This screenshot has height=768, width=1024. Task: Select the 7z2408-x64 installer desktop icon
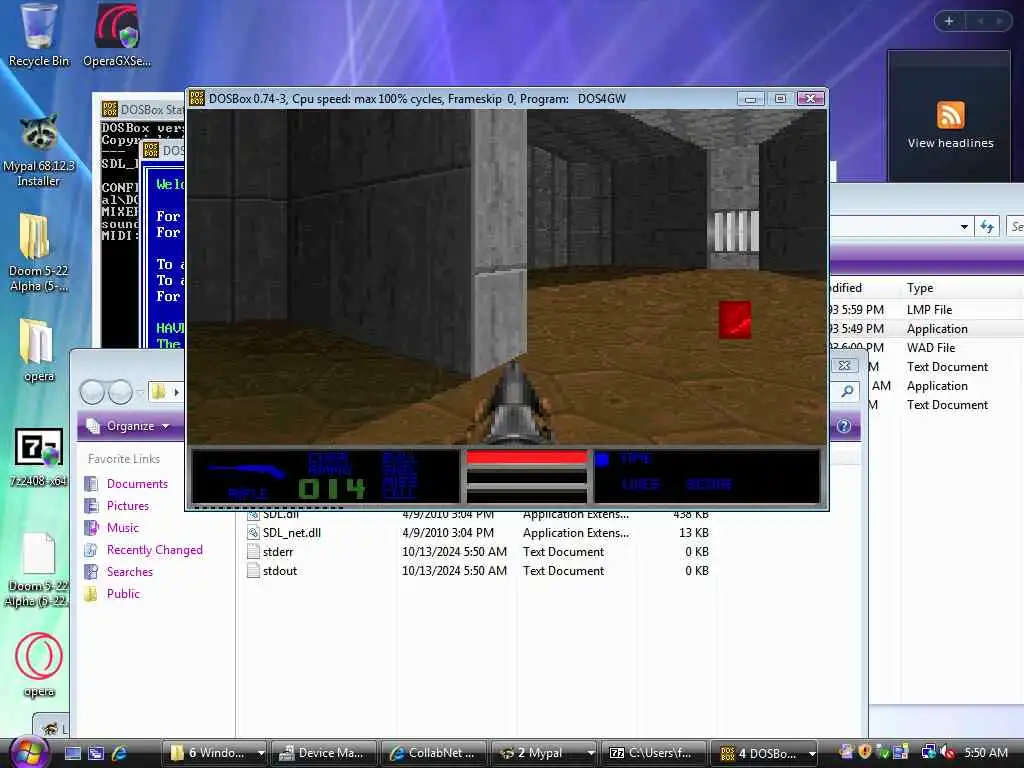click(x=39, y=457)
